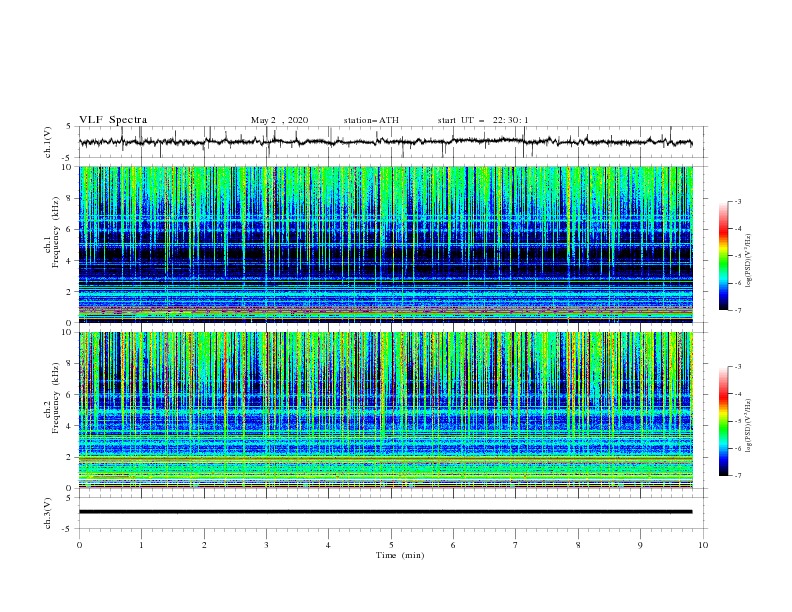Image resolution: width=792 pixels, height=612 pixels.
Task: Click the "start UT = 22:30:1" header text
Action: click(x=483, y=120)
